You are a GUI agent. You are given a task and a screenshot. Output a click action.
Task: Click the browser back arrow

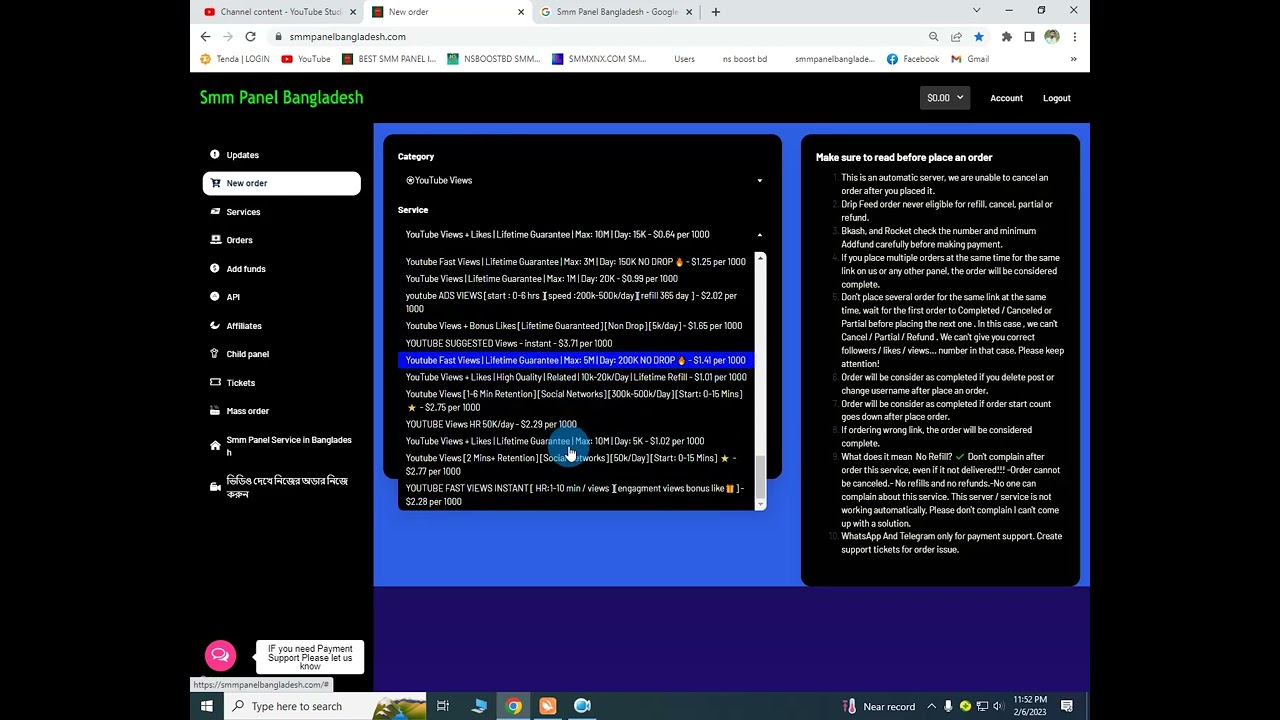click(206, 37)
